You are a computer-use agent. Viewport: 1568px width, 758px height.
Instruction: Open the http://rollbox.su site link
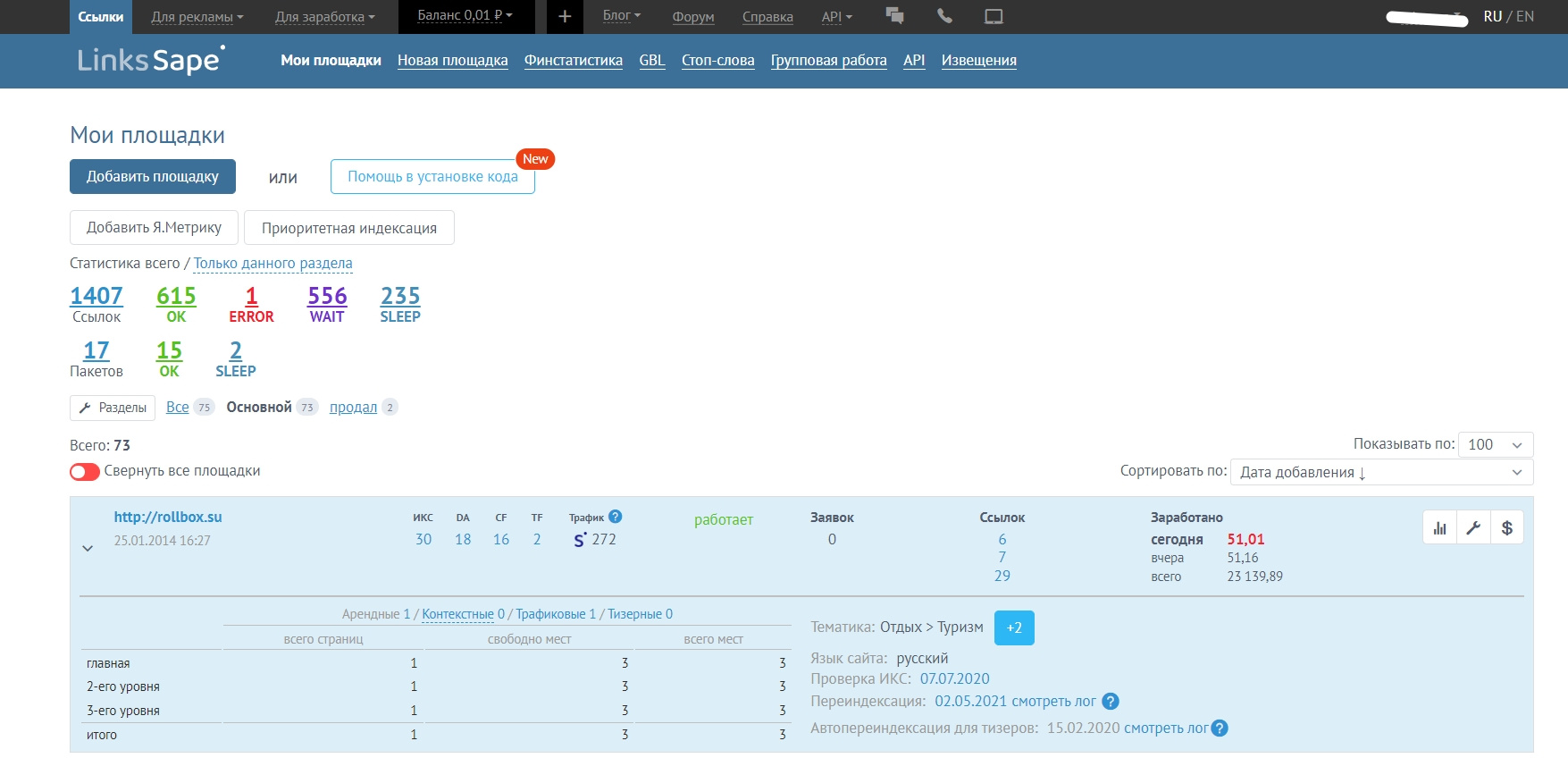[168, 517]
